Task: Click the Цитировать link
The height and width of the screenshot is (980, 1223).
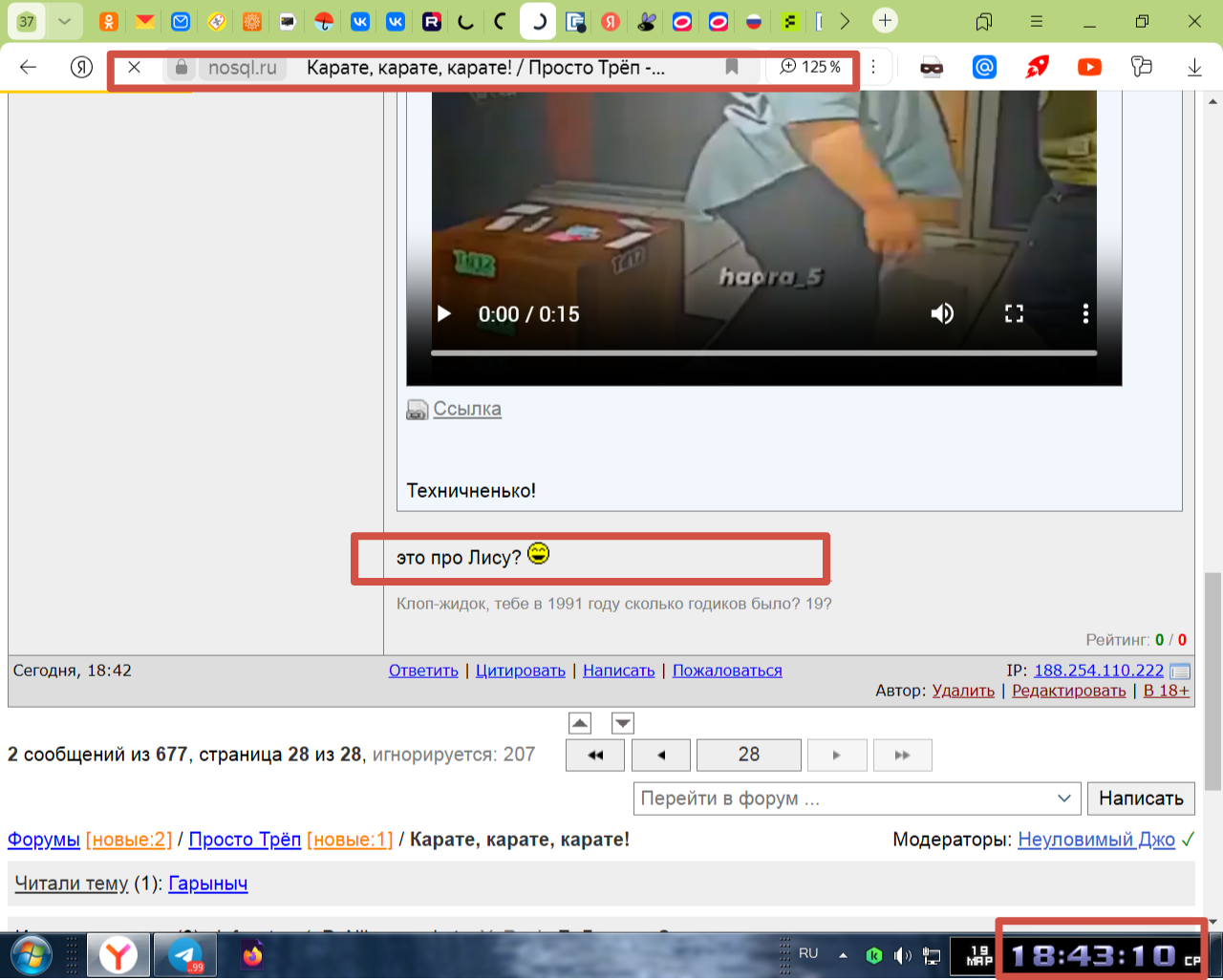Action: pos(520,671)
